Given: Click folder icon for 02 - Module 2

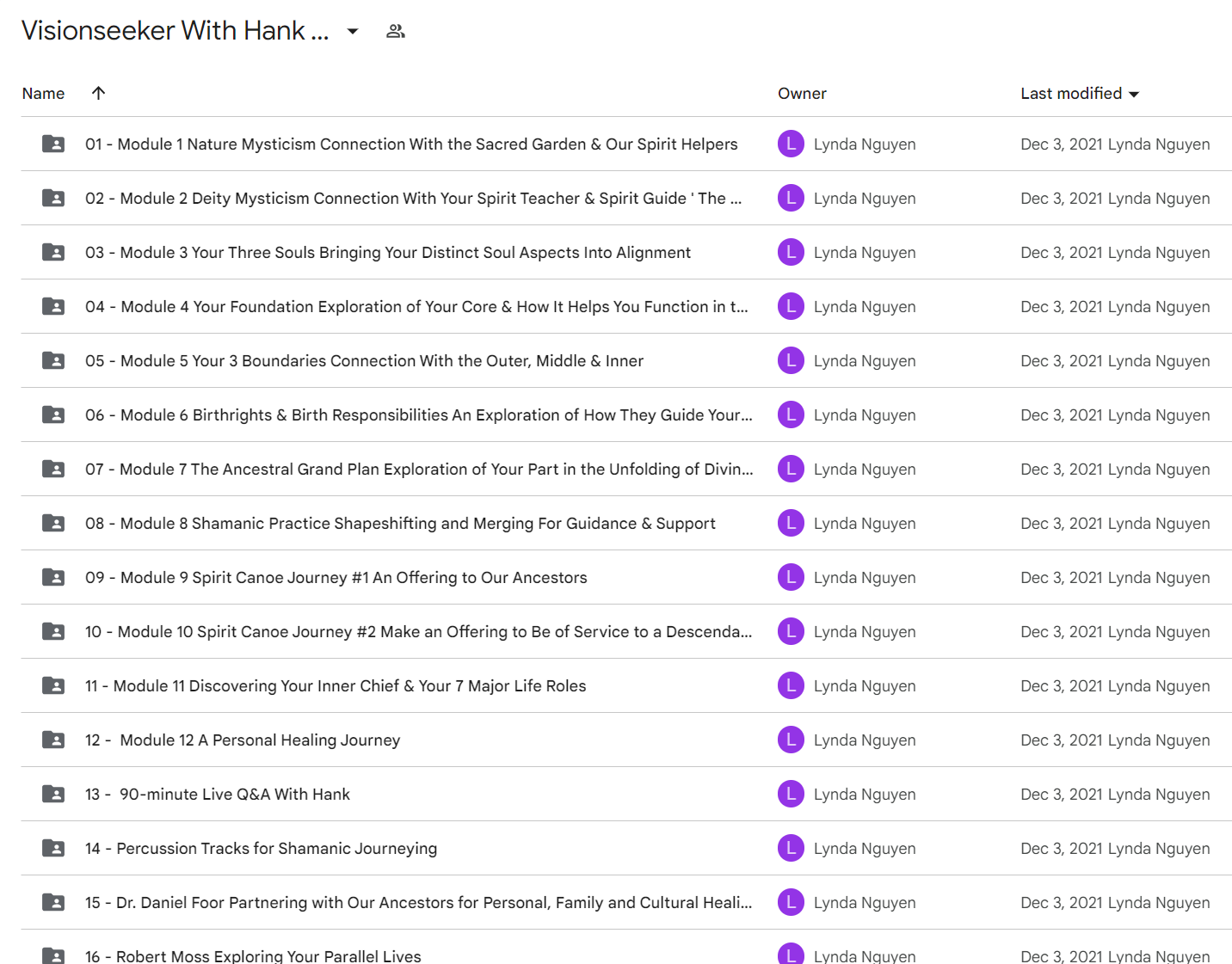Looking at the screenshot, I should 53,198.
